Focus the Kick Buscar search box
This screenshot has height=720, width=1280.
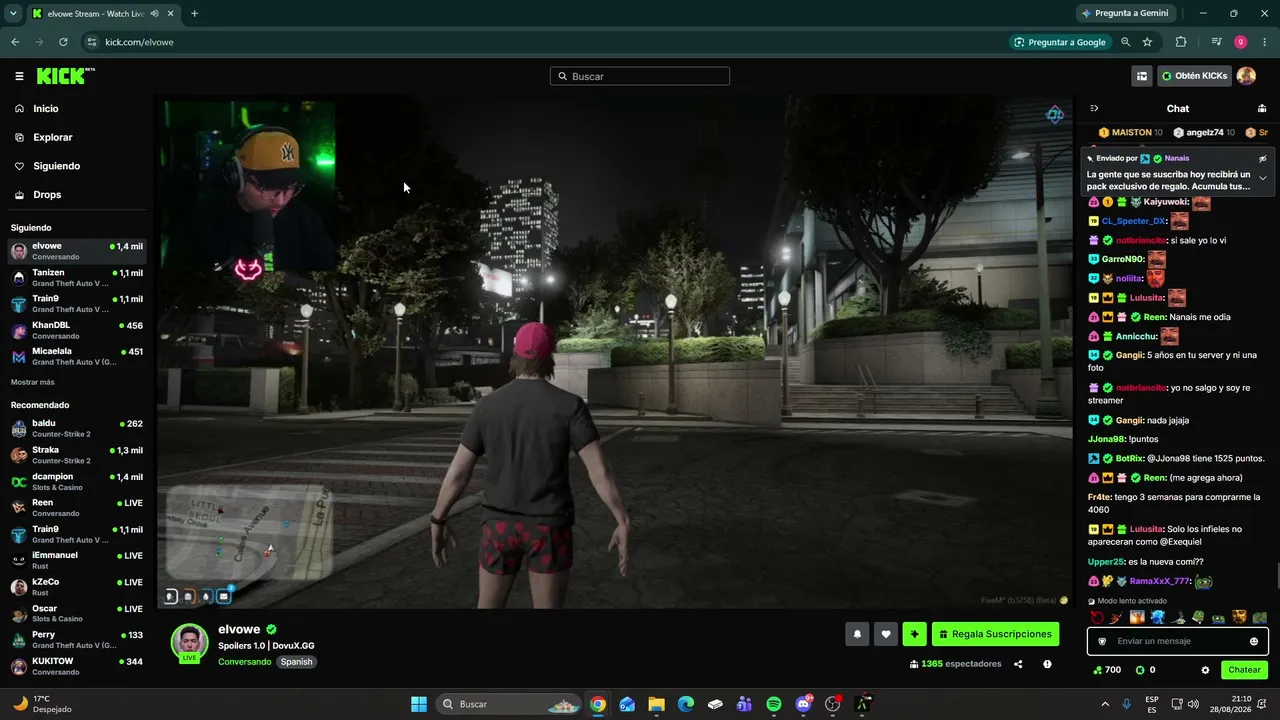click(x=640, y=76)
